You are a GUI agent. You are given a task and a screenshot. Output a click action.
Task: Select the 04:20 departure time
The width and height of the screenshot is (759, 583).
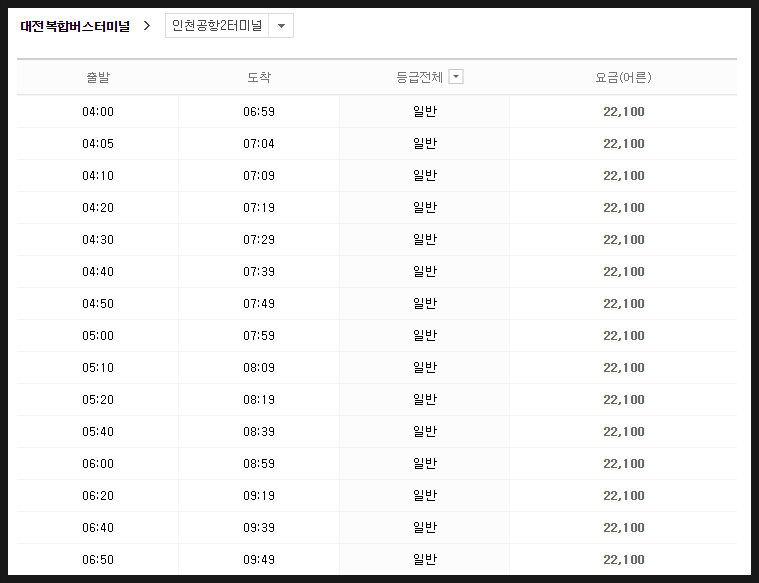tap(98, 208)
